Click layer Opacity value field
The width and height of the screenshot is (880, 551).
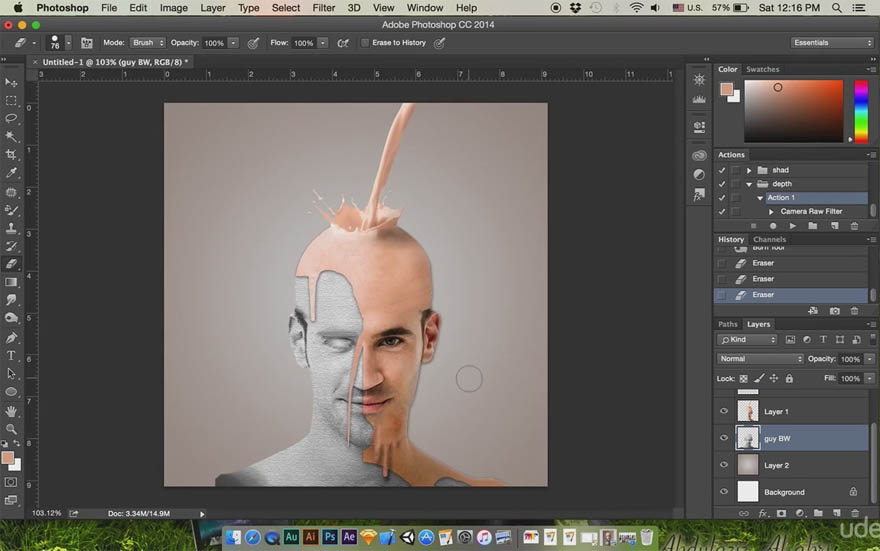coord(850,359)
